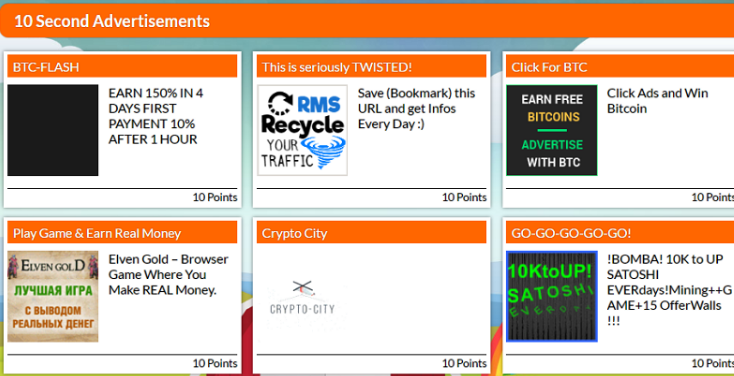
Task: Click the BTC-FLASH ad title
Action: tap(46, 67)
